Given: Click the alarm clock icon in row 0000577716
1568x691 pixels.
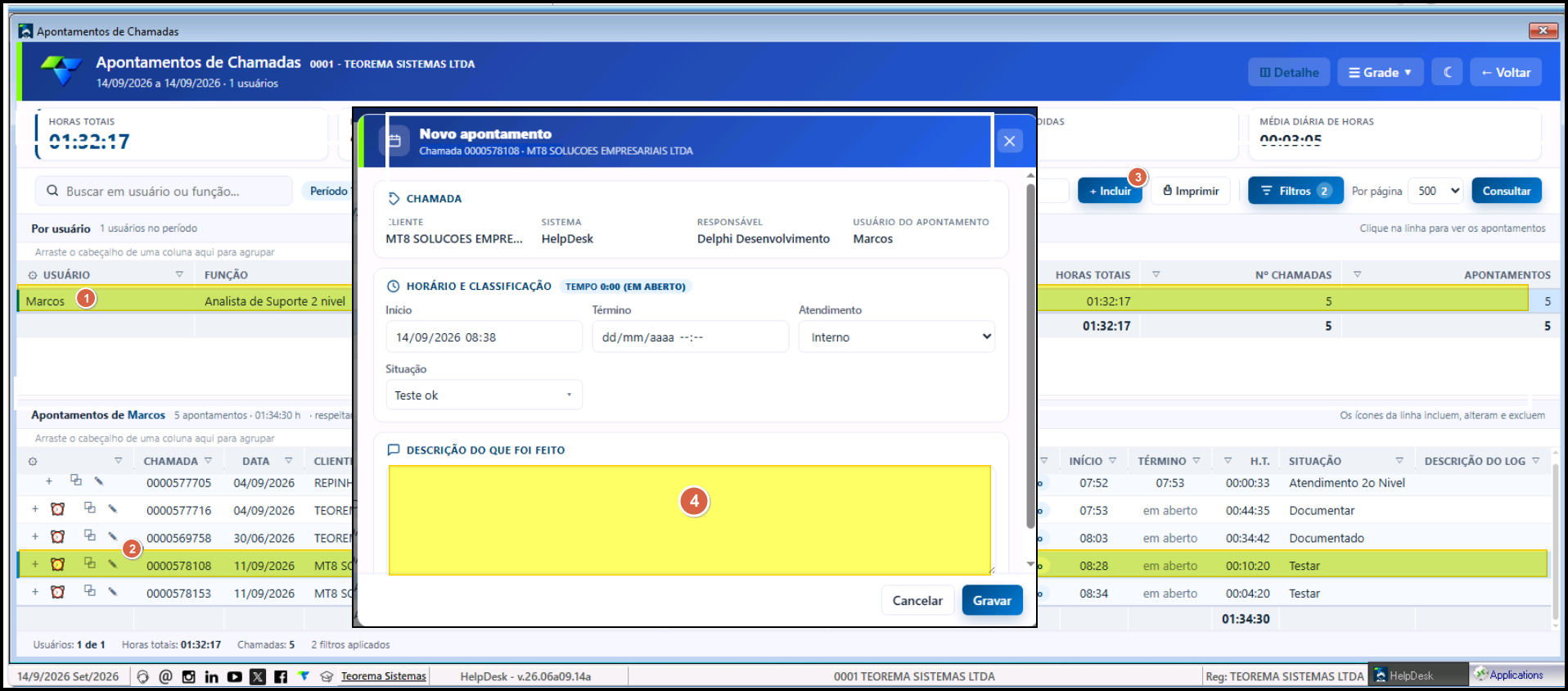Looking at the screenshot, I should click(x=57, y=509).
